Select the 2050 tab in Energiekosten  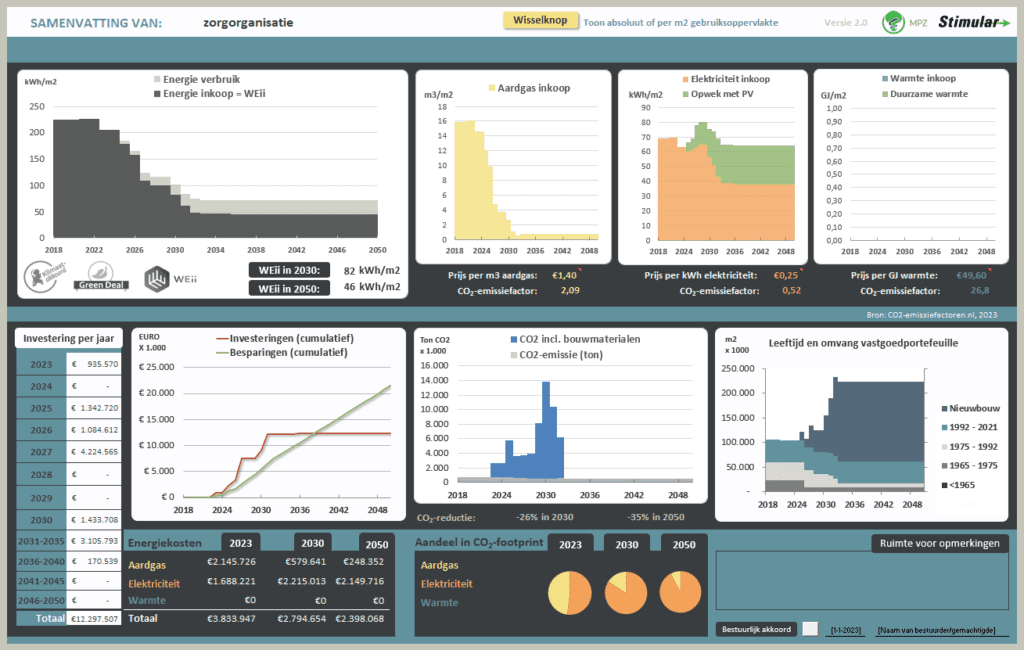click(376, 544)
